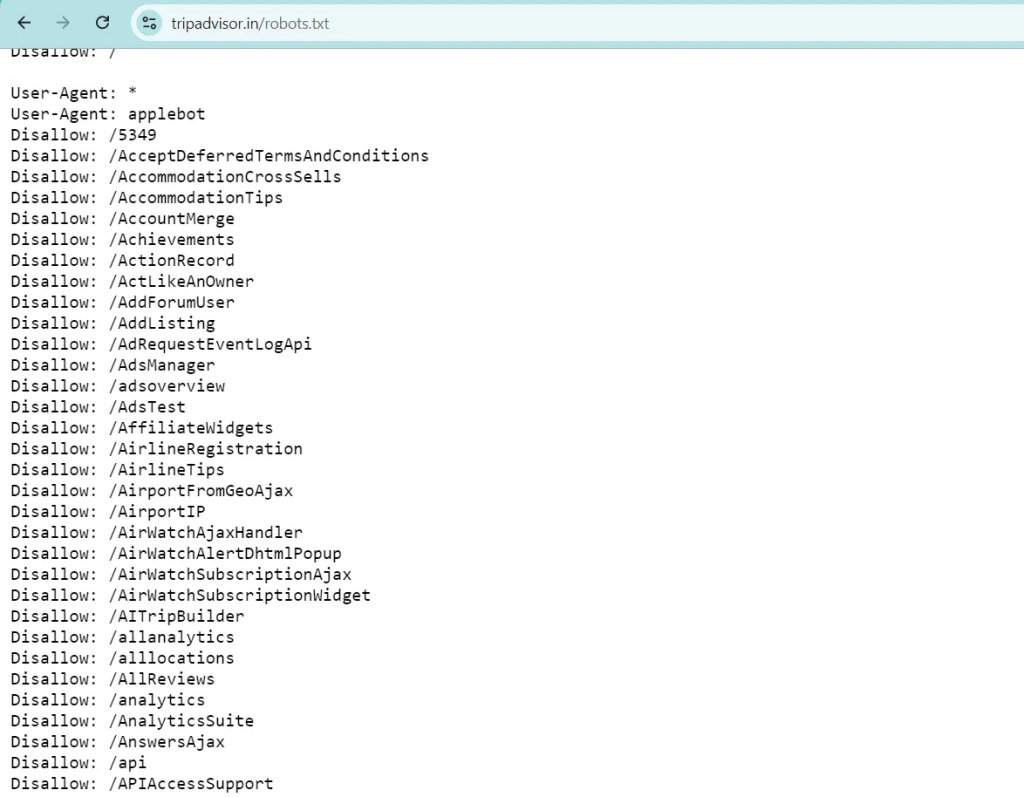Click the '/AddForumUser' entry
Viewport: 1024px width, 797px height.
(x=122, y=302)
